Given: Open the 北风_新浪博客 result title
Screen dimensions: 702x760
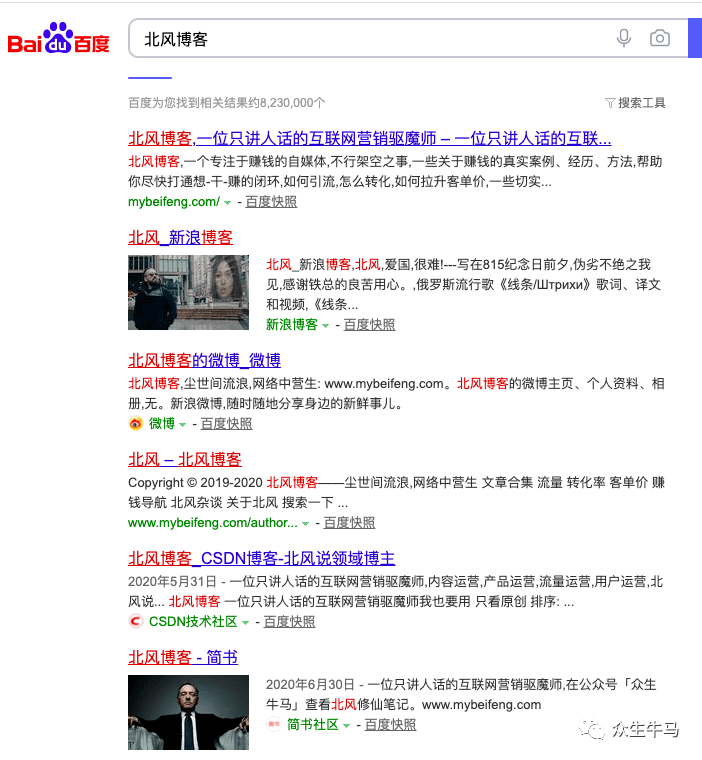Looking at the screenshot, I should 180,238.
